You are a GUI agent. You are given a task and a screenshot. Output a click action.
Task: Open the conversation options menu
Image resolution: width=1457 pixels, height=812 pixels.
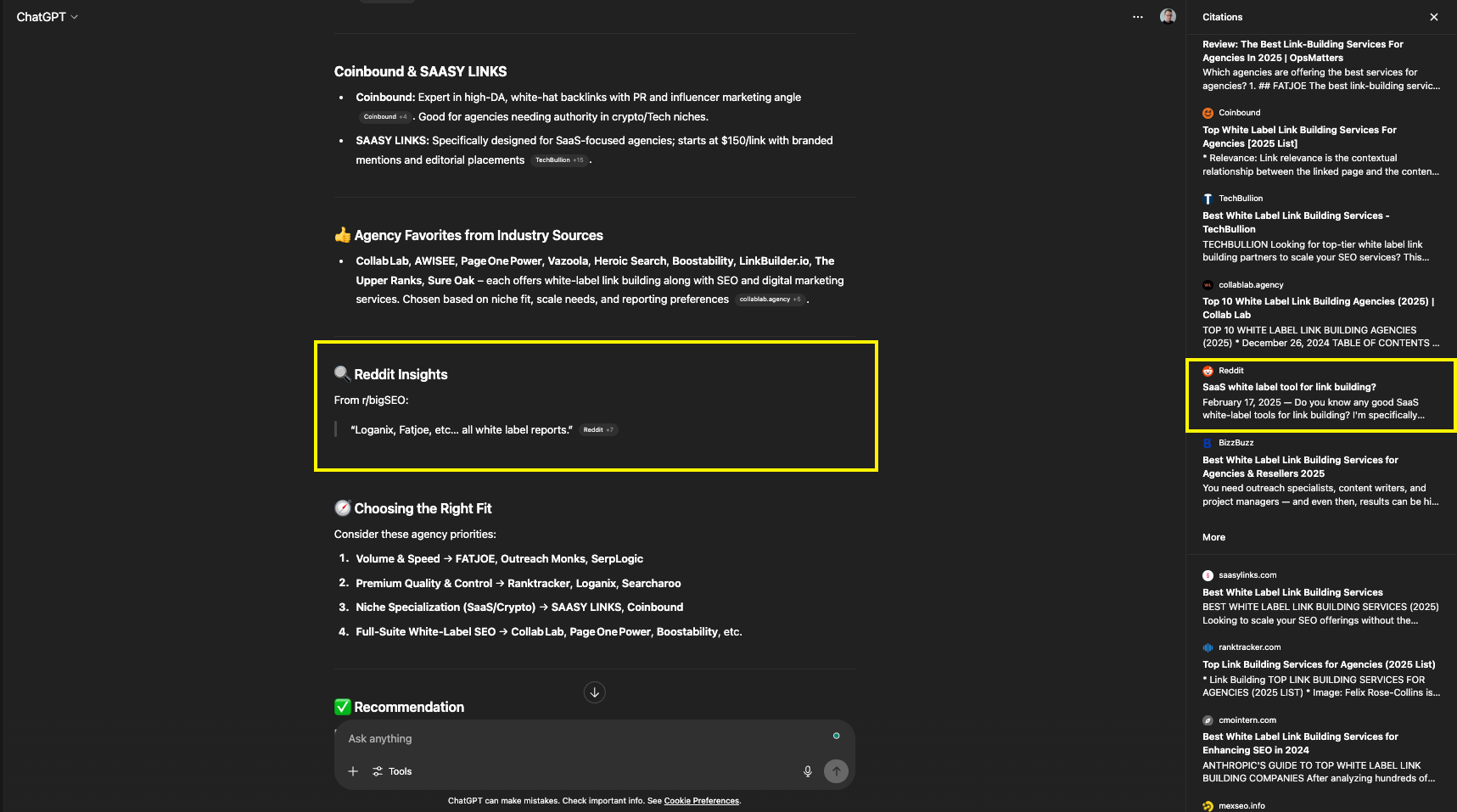click(x=1137, y=16)
